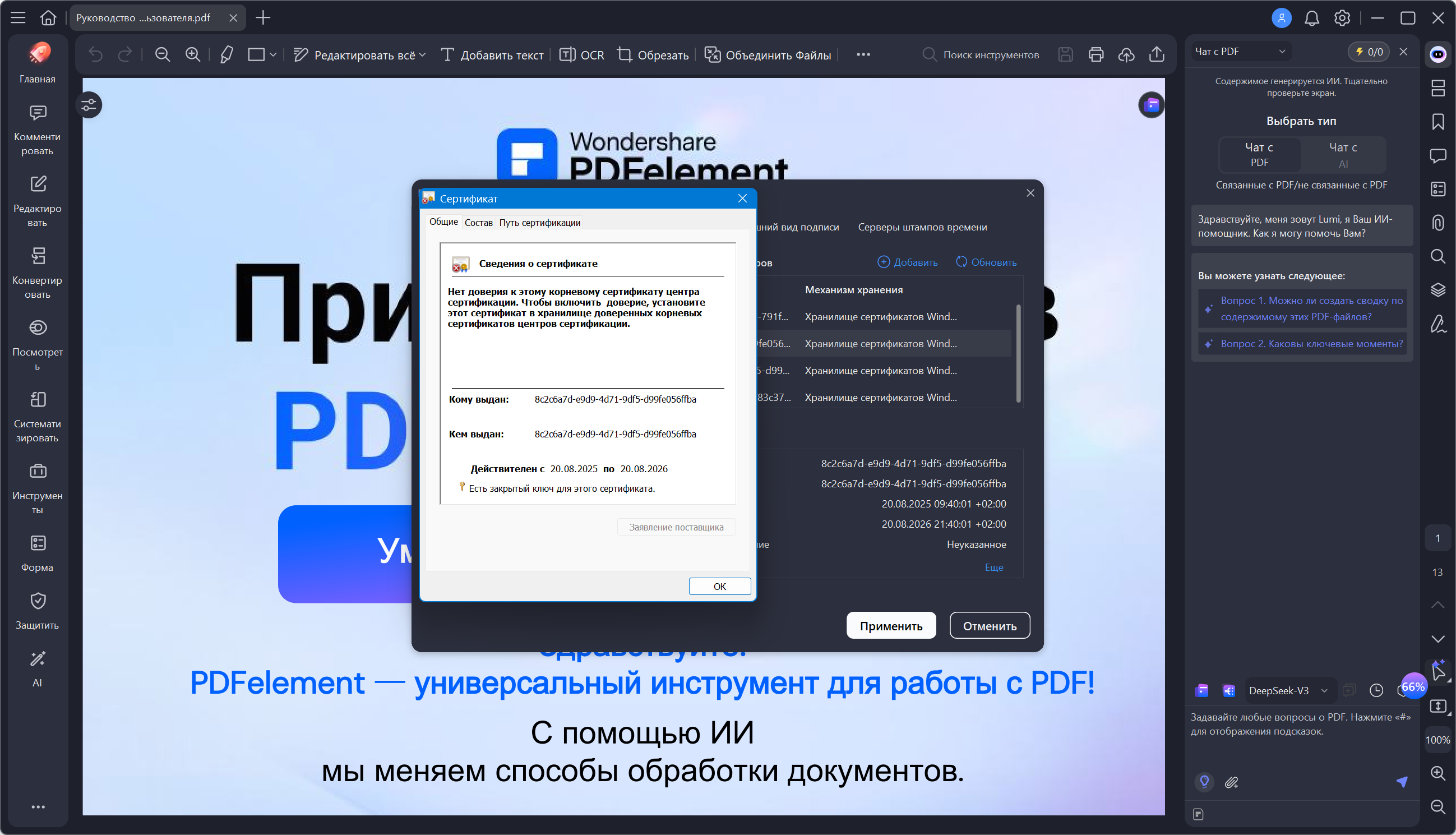
Task: Open the bookmarks panel icon
Action: pos(1437,122)
